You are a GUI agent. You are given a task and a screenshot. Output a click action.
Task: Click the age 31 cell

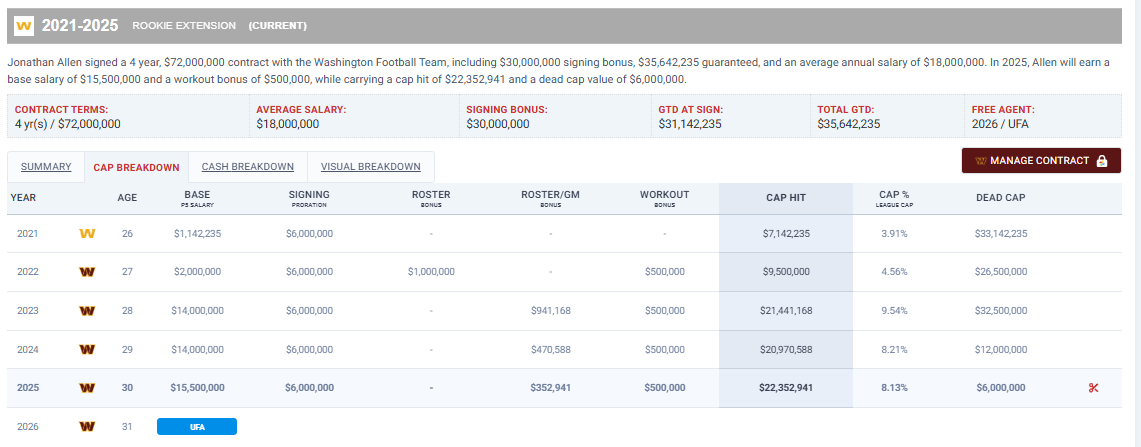point(127,427)
